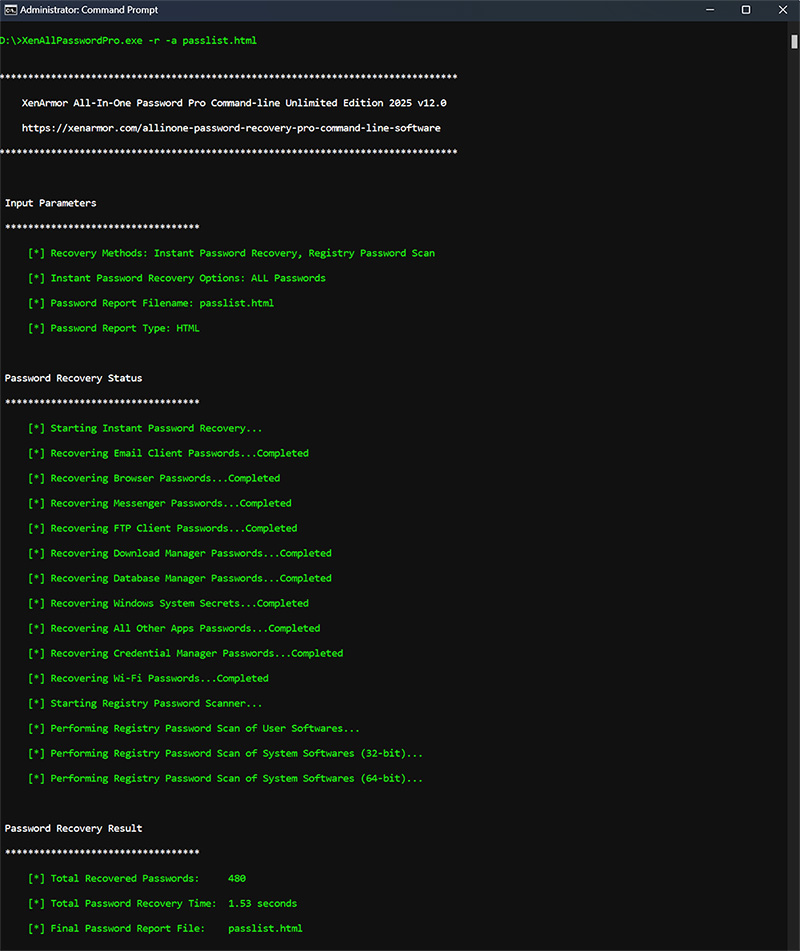Click the XenArmor All-In-One Password Pro title line
Image resolution: width=800 pixels, height=951 pixels.
click(234, 103)
